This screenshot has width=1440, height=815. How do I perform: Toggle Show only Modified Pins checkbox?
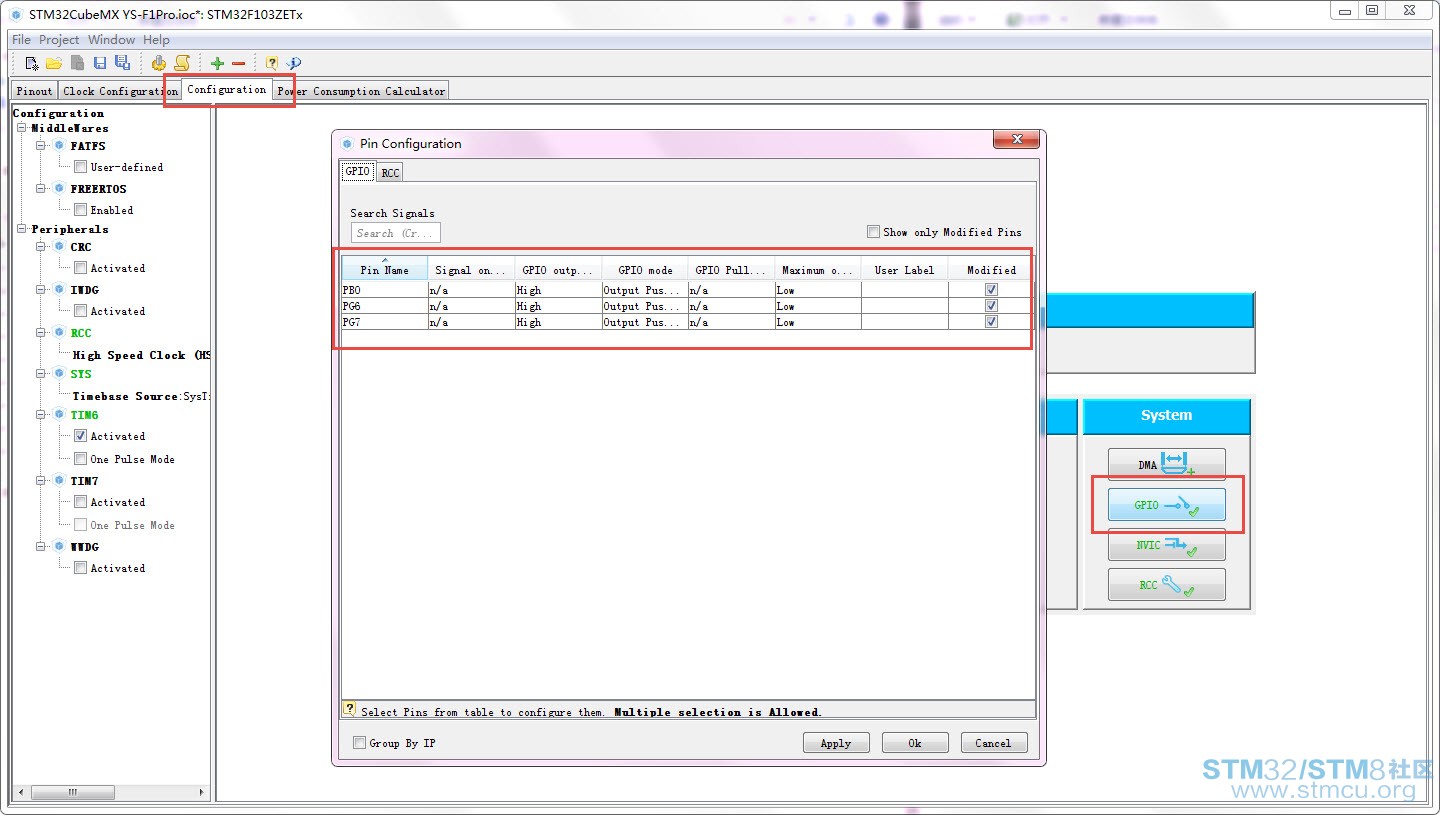pos(873,231)
